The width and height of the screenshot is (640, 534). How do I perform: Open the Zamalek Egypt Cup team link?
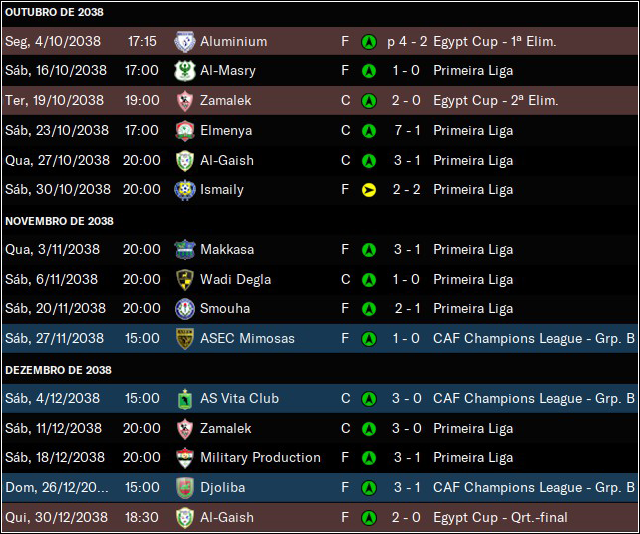point(225,100)
